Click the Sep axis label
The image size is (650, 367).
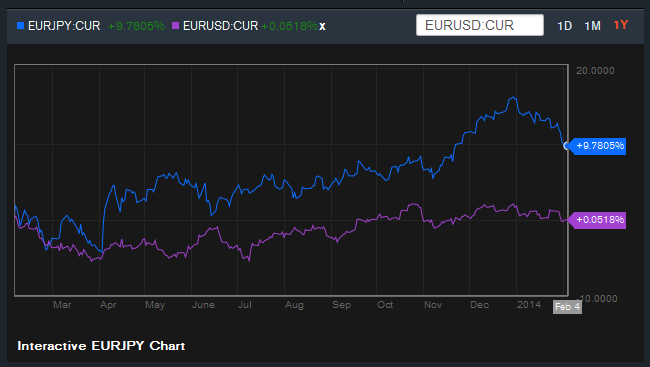coord(341,305)
